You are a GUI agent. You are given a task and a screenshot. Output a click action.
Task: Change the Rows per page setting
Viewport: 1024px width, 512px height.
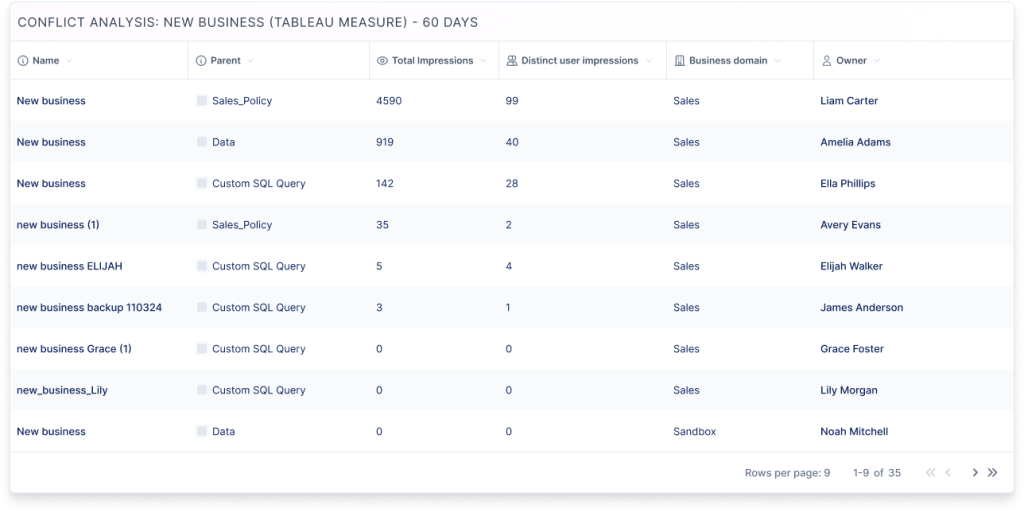[788, 473]
